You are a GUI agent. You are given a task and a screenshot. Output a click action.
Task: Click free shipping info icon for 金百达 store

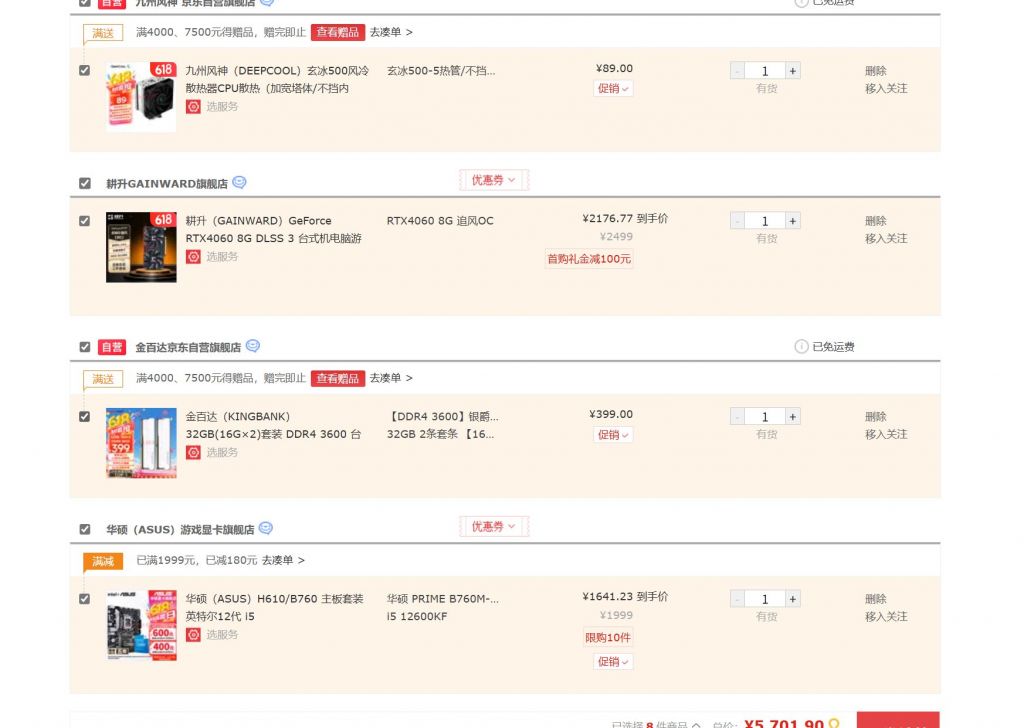[801, 347]
